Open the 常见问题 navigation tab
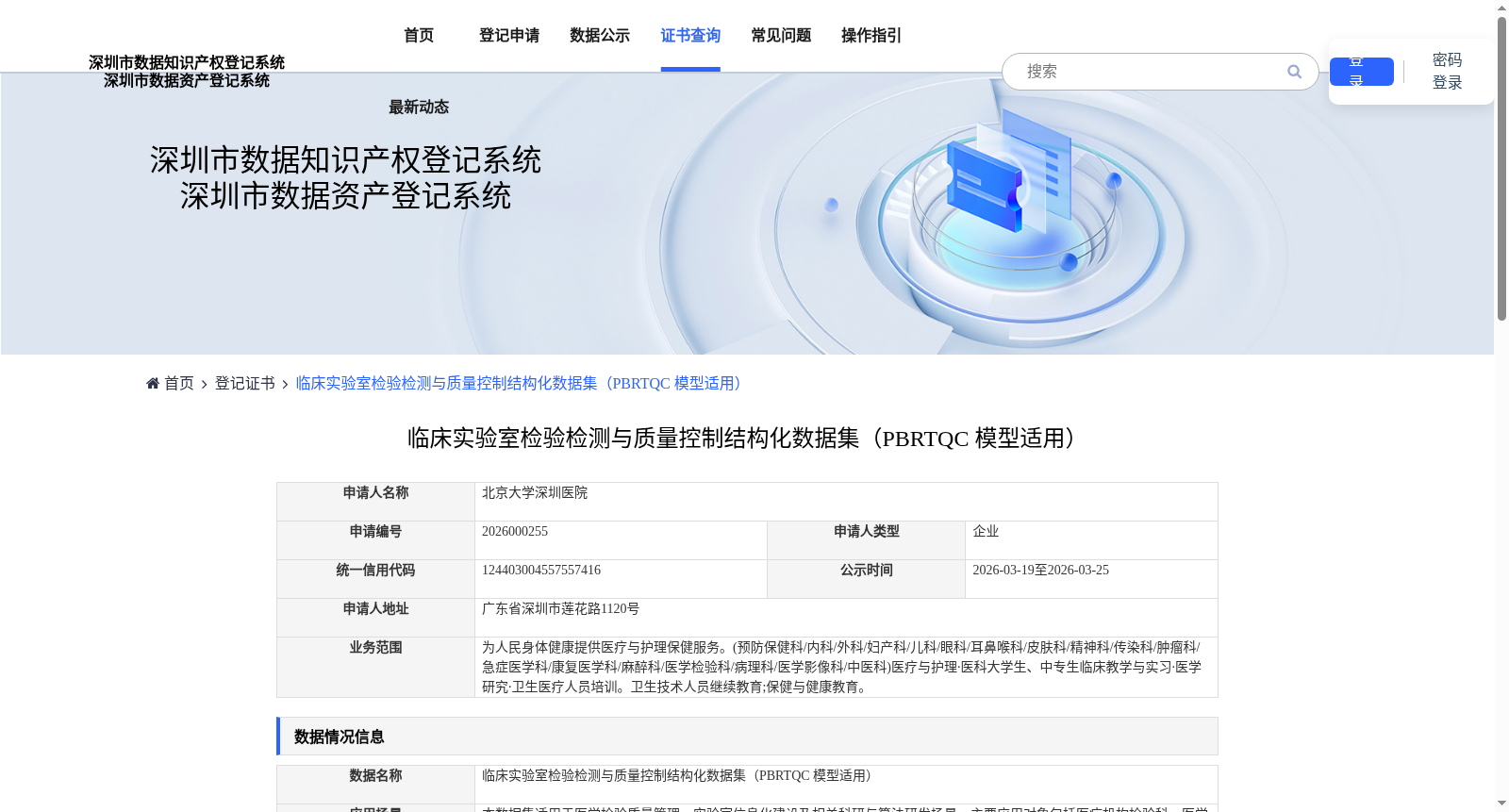The image size is (1509, 812). pos(781,36)
